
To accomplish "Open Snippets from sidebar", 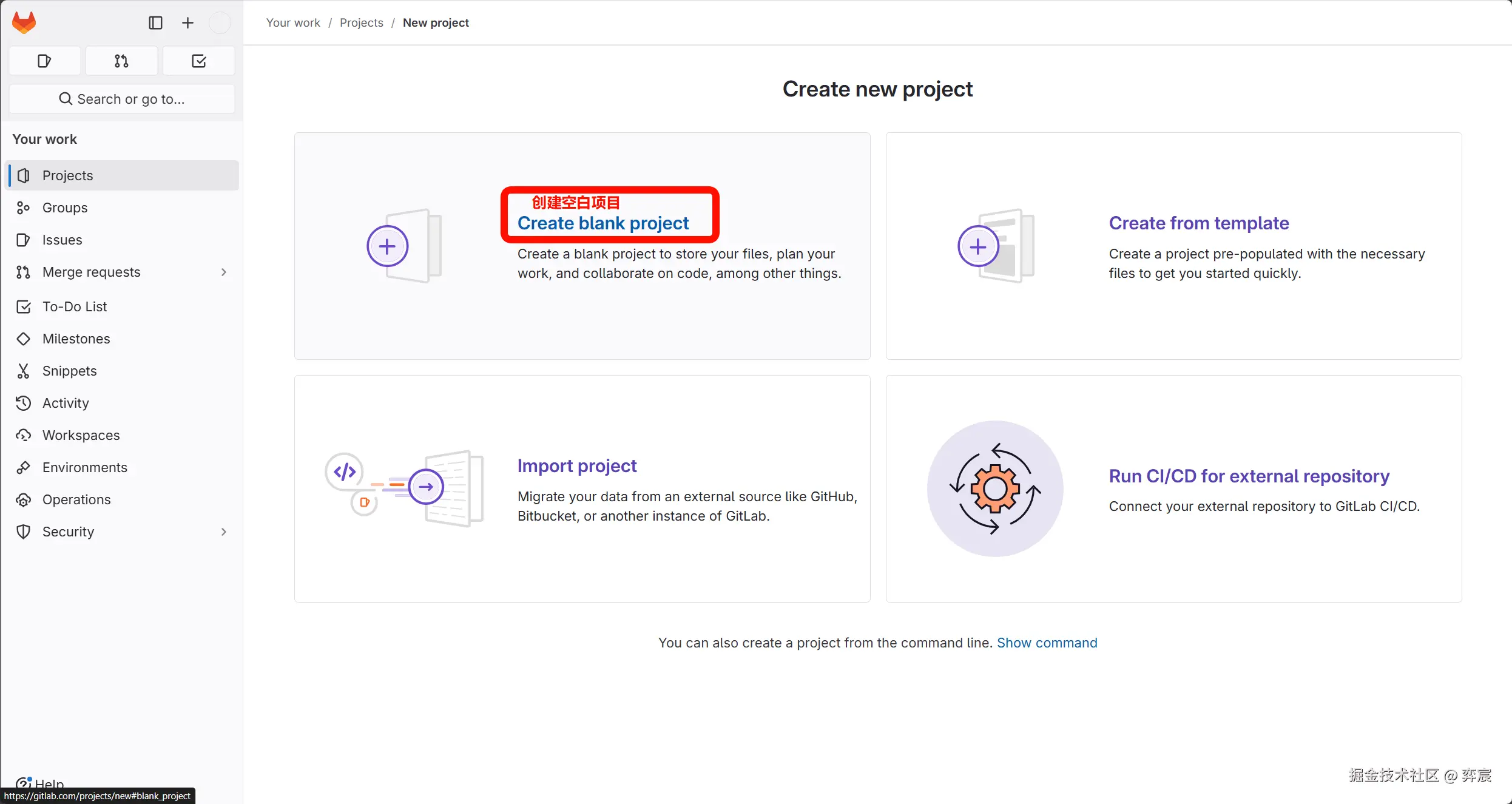I will (69, 371).
